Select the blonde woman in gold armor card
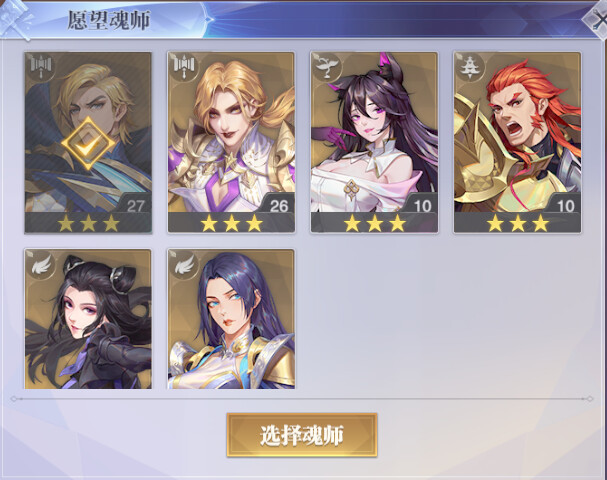The width and height of the screenshot is (607, 480). 231,142
